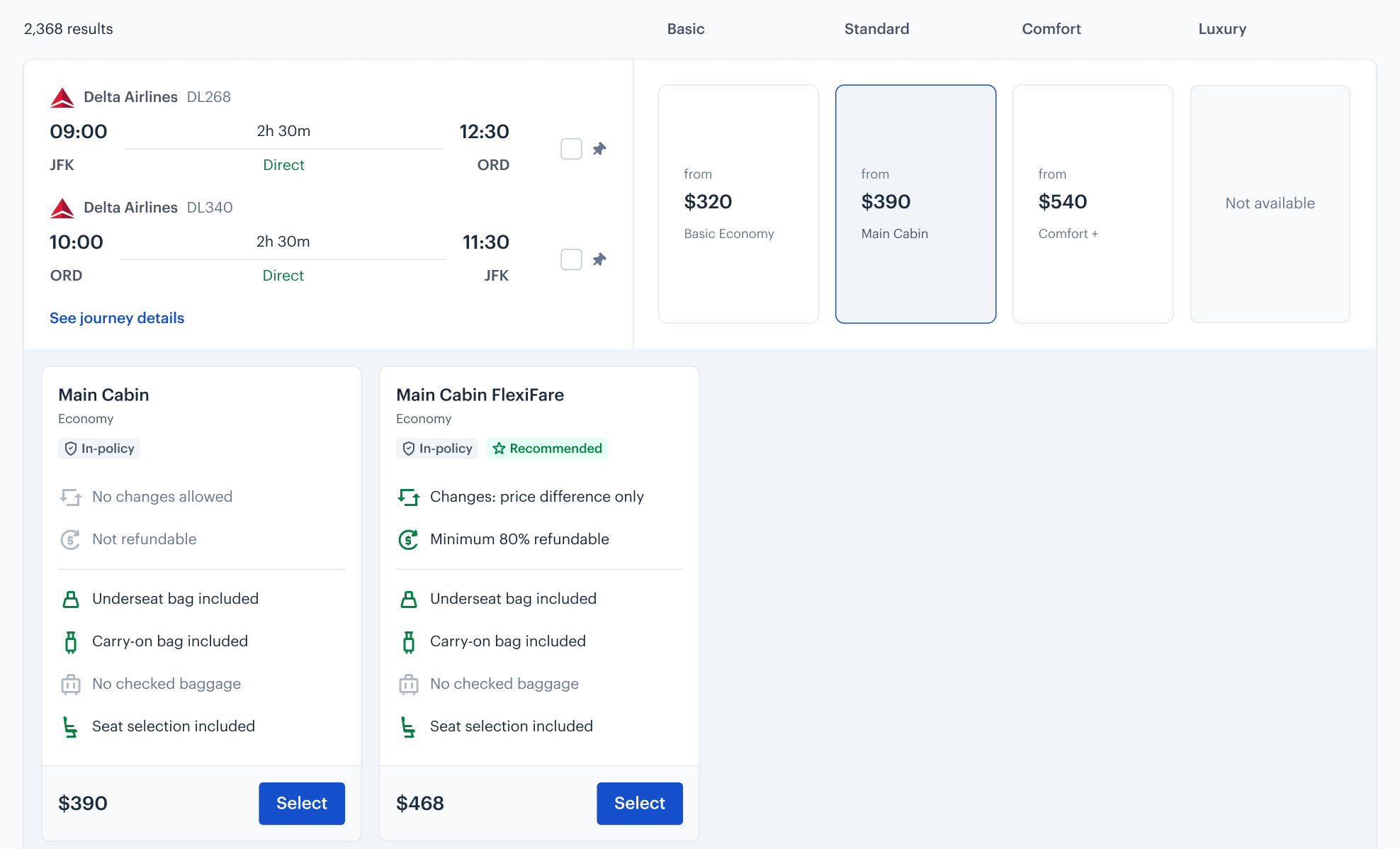This screenshot has height=849, width=1400.
Task: Choose the $320 Basic Economy fare card
Action: [738, 204]
